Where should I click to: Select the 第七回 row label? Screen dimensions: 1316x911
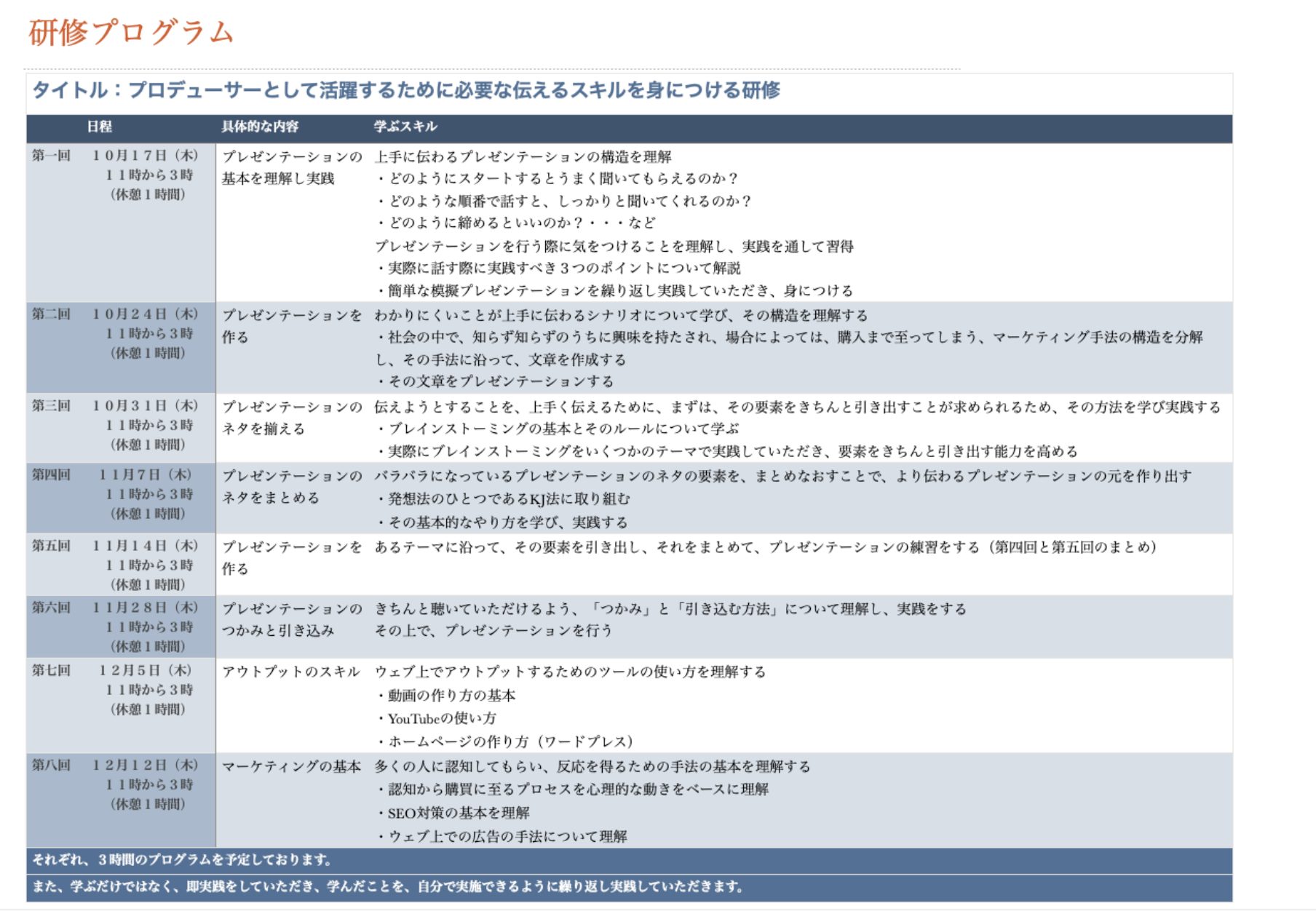(x=51, y=670)
